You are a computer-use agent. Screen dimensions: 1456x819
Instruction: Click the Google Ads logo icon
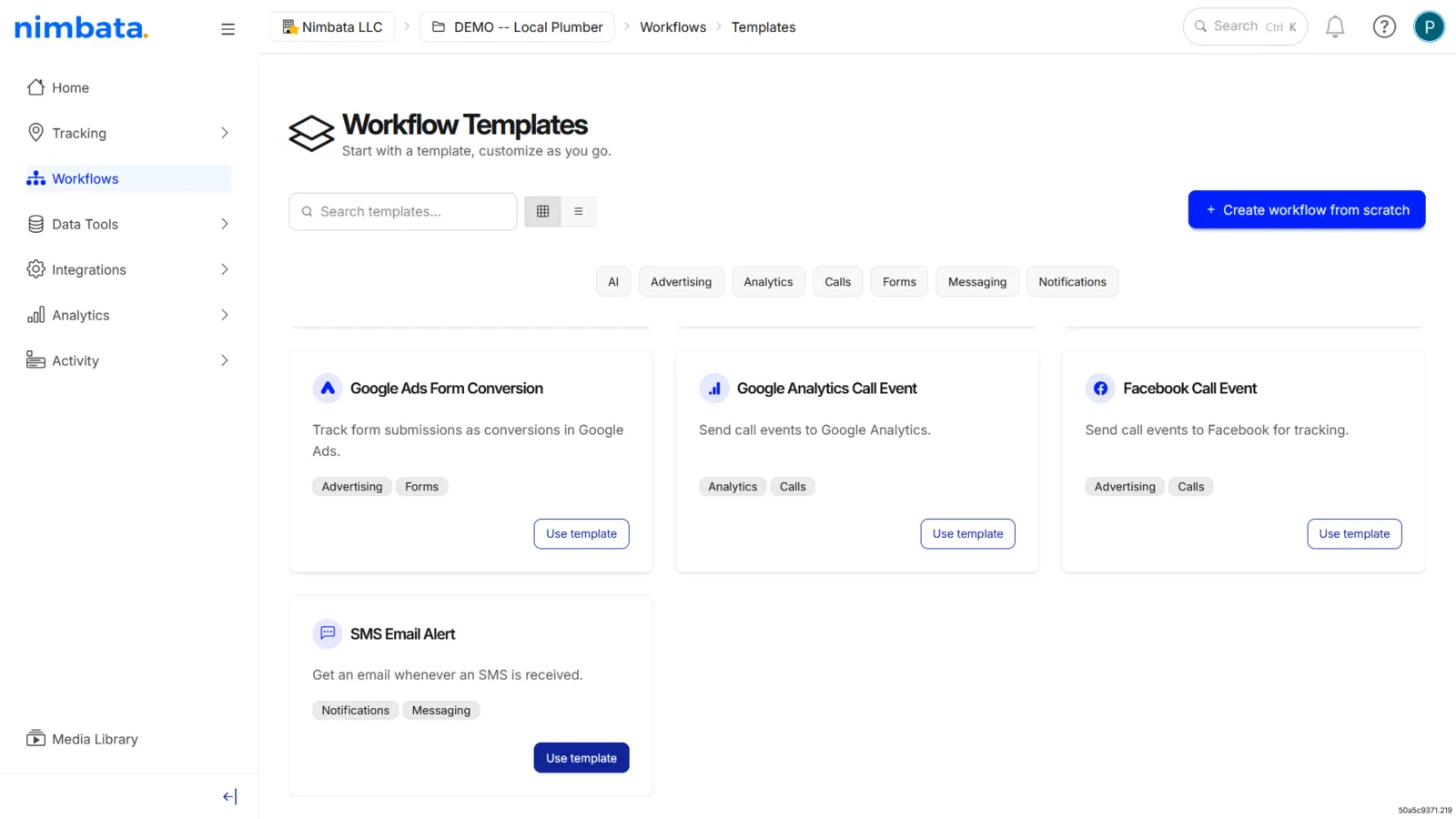coord(328,389)
